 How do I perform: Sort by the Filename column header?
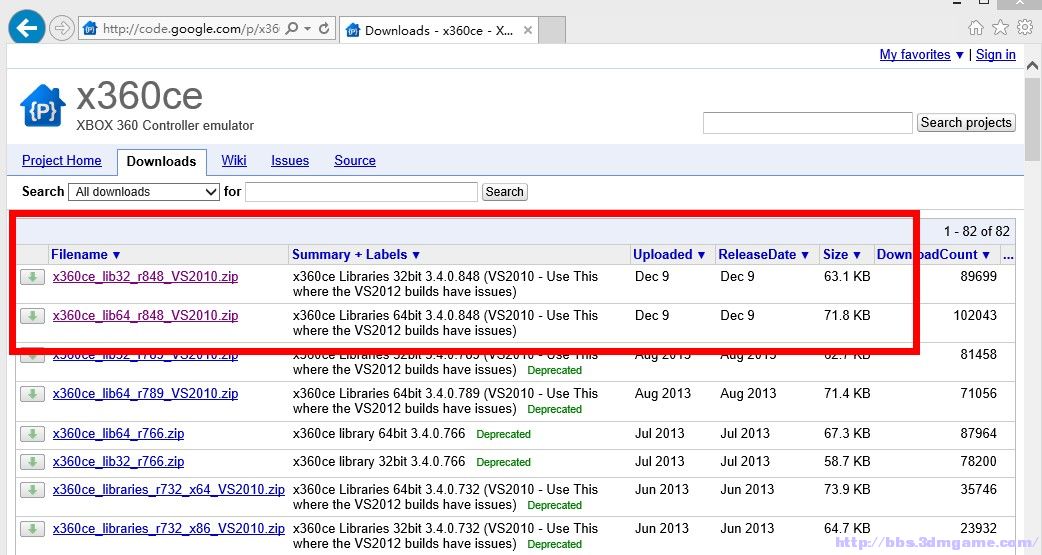(x=85, y=255)
